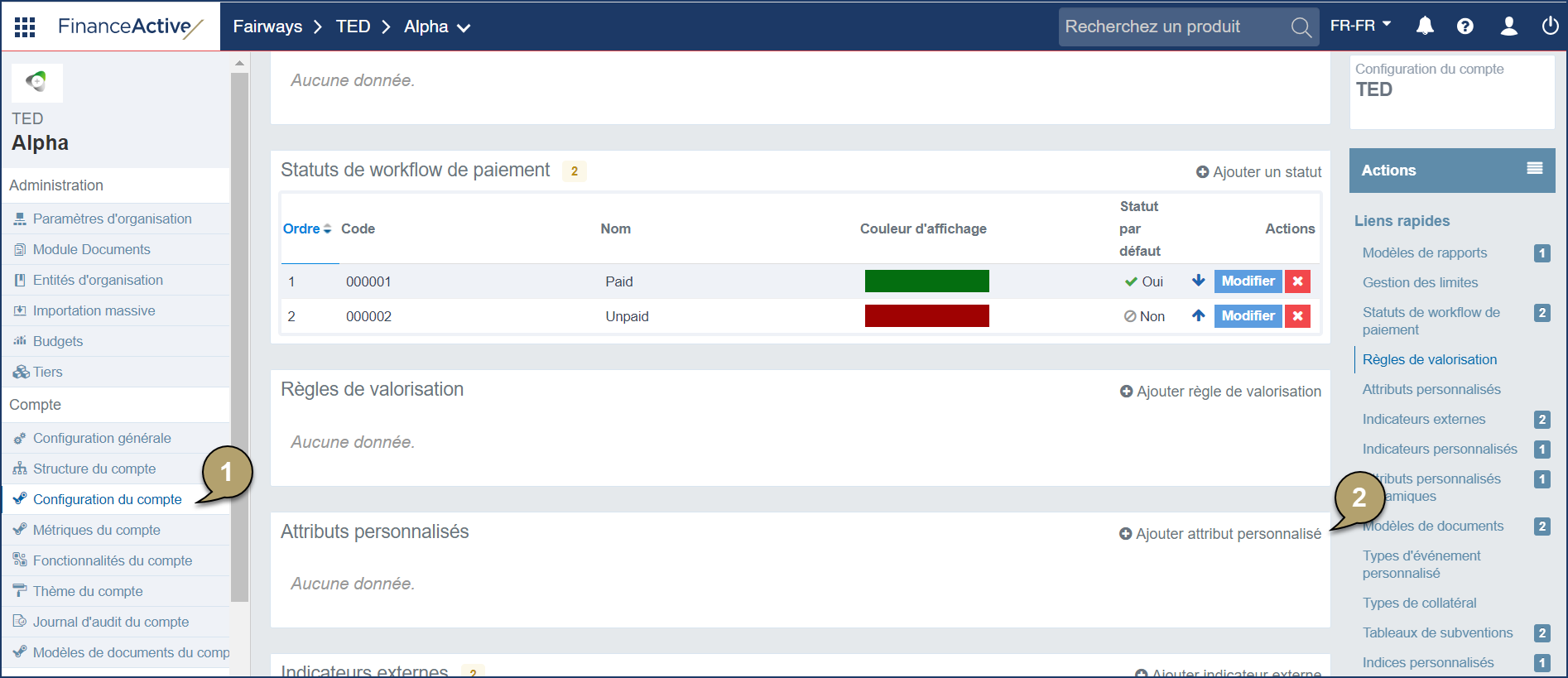Viewport: 1568px width, 678px height.
Task: Go to Statuts de workflow quick link
Action: (x=1431, y=321)
